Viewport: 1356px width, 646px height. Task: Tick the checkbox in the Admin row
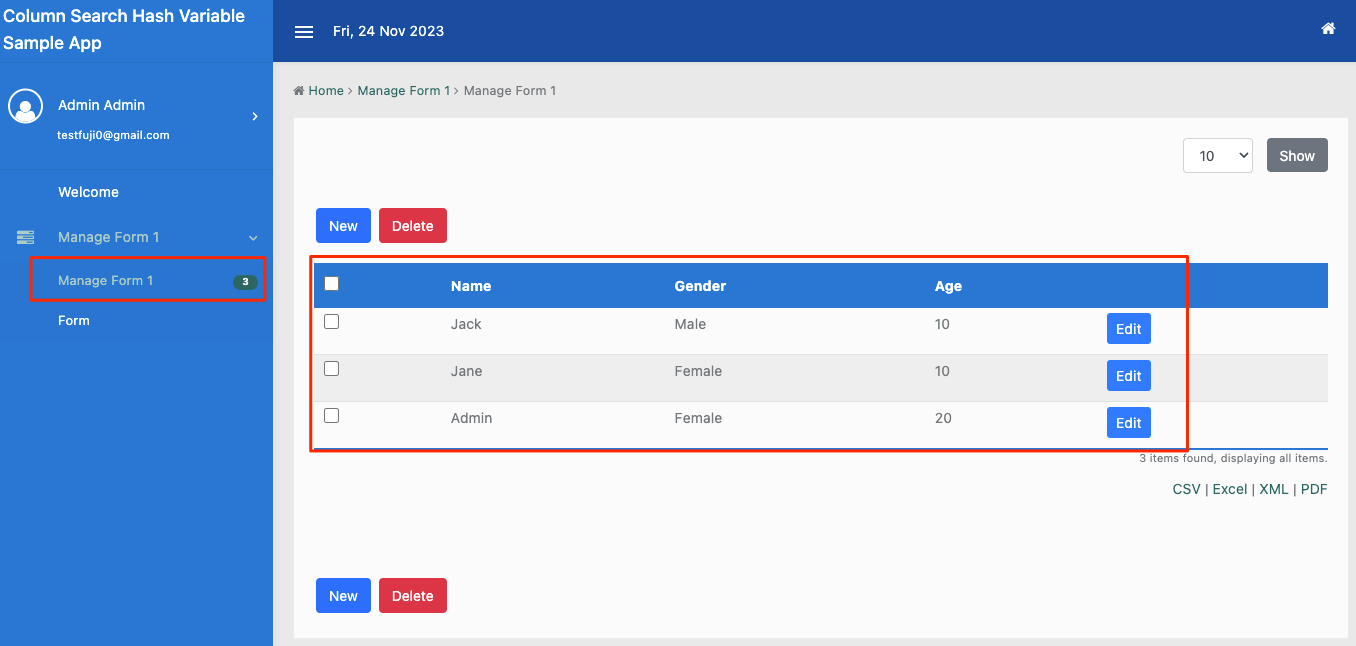tap(332, 416)
